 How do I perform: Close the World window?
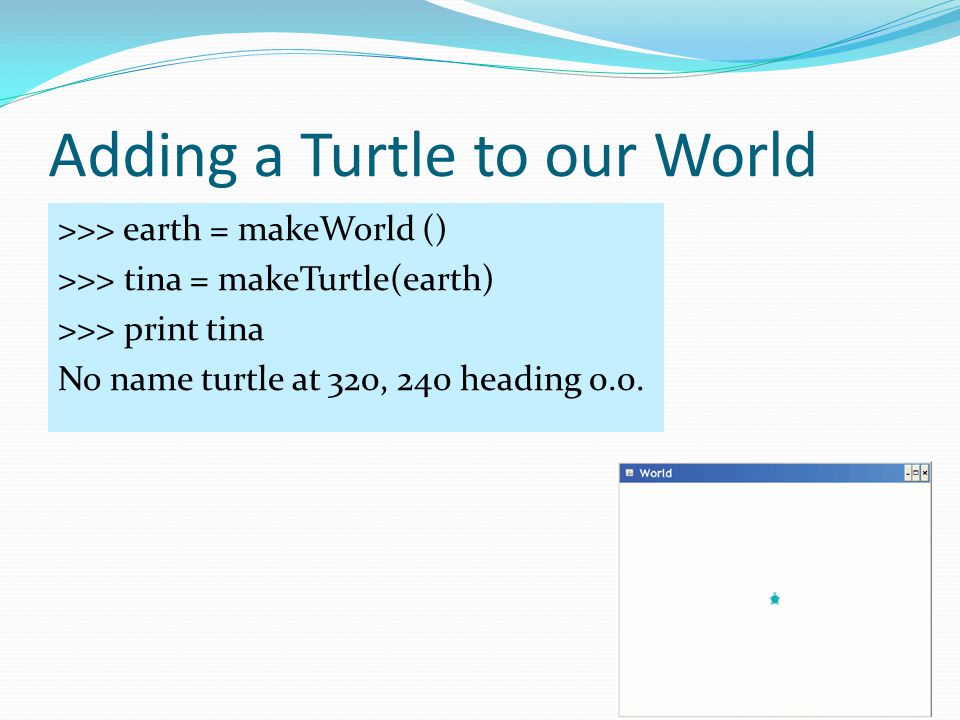[x=924, y=473]
